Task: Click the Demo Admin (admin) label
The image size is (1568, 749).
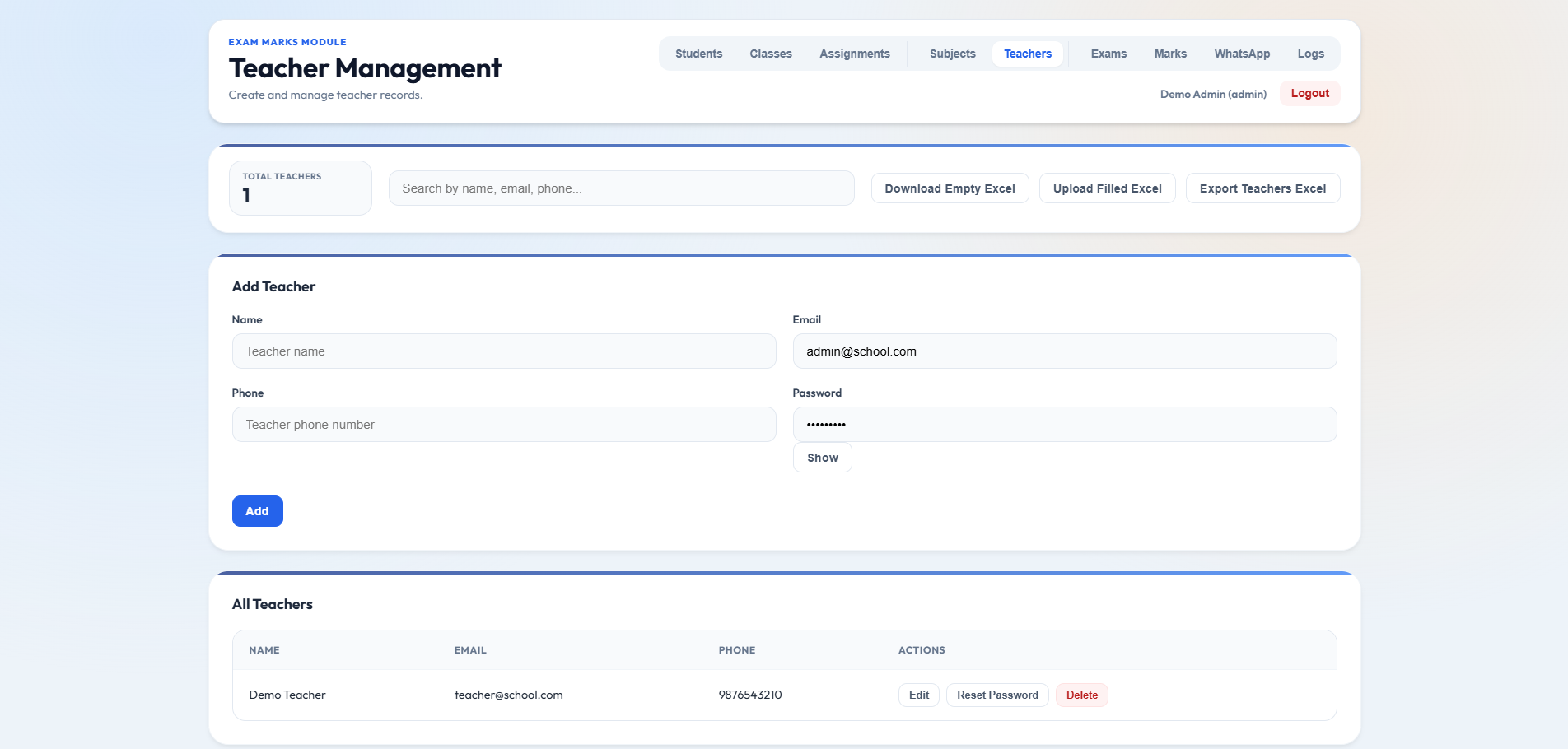Action: 1213,94
